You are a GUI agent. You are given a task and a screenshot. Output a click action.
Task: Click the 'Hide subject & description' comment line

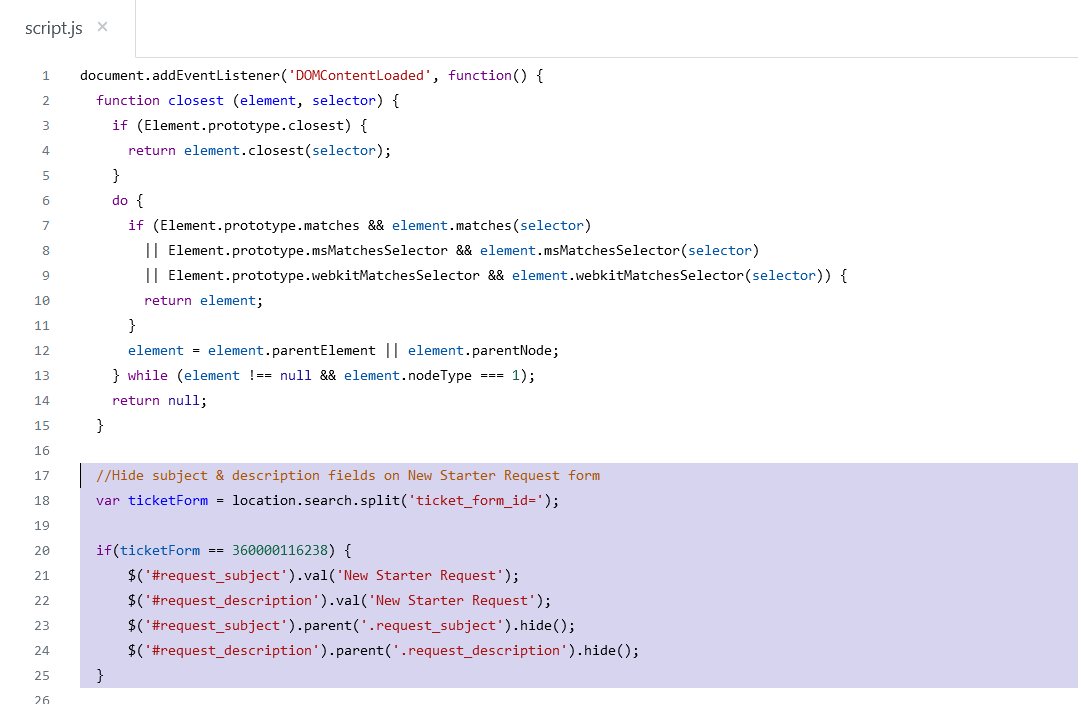[348, 476]
